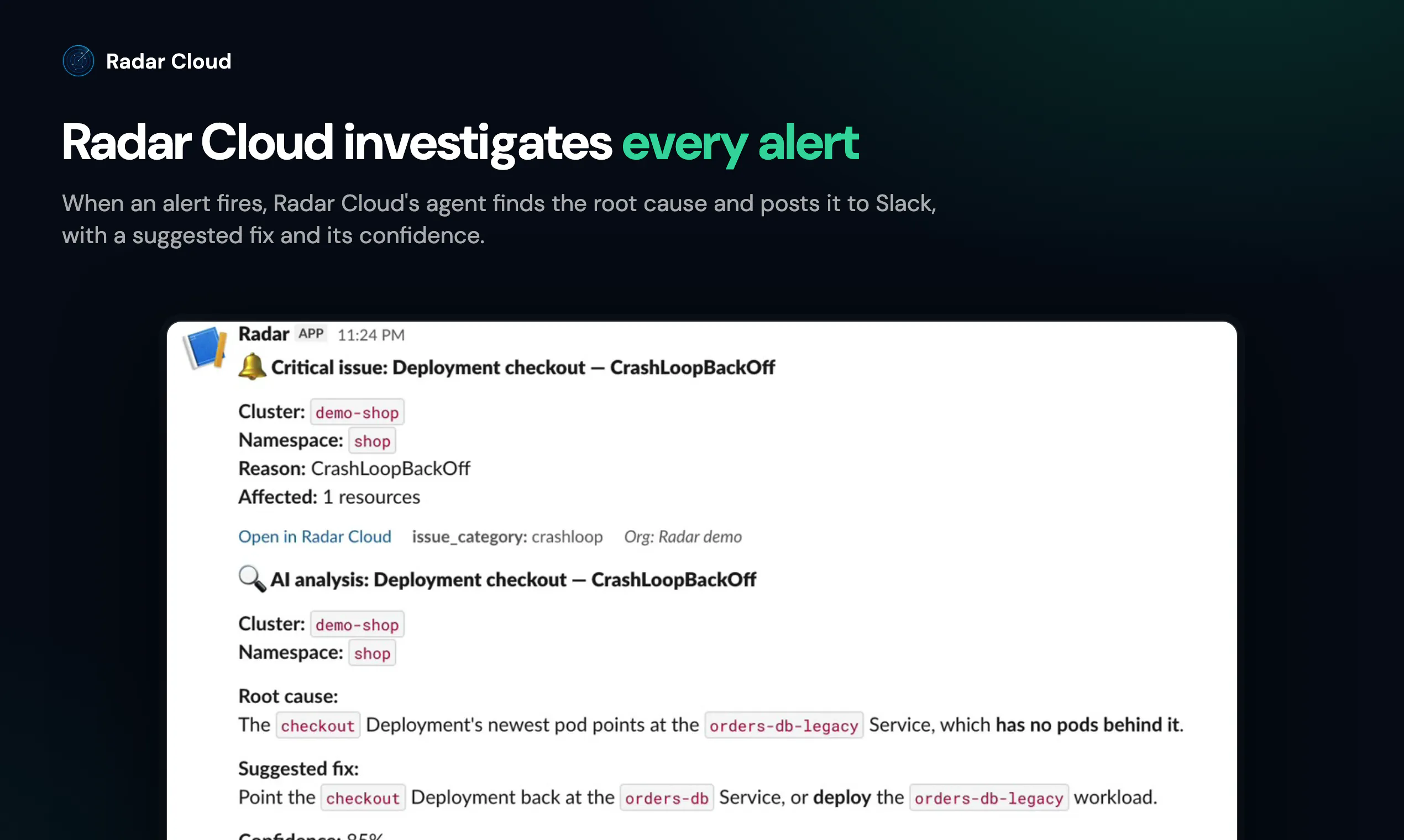Click the bell emoji beside Critical issue
This screenshot has height=840, width=1404.
pyautogui.click(x=252, y=367)
